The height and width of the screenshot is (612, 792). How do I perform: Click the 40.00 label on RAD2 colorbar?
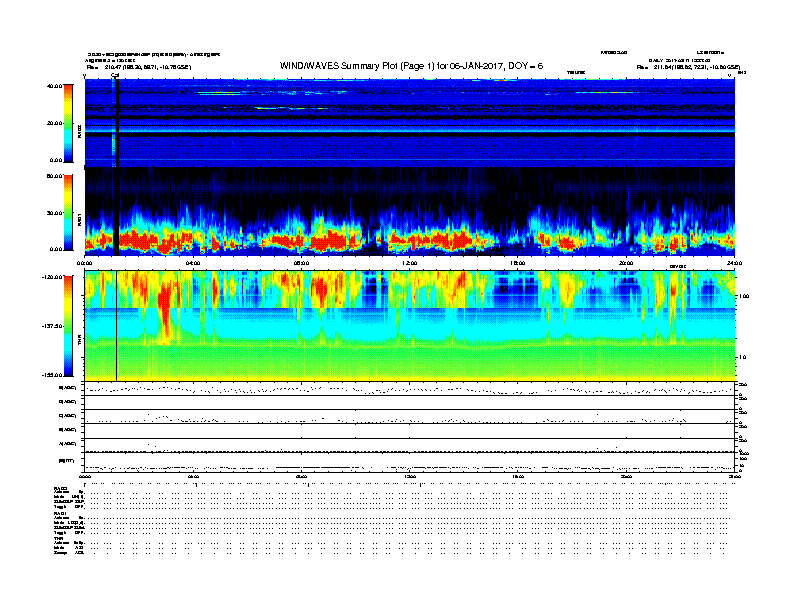tap(54, 86)
